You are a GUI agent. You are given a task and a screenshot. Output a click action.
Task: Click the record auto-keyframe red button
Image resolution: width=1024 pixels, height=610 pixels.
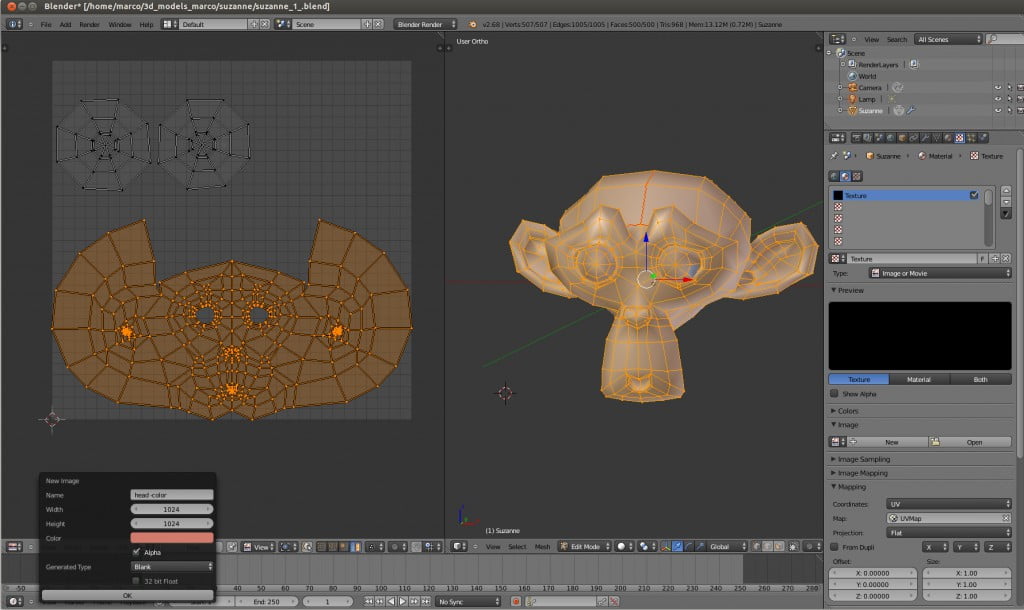[x=516, y=602]
